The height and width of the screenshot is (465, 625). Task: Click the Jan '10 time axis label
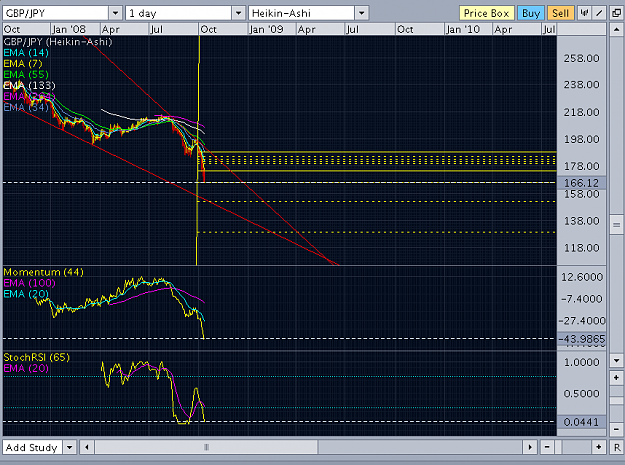click(463, 29)
